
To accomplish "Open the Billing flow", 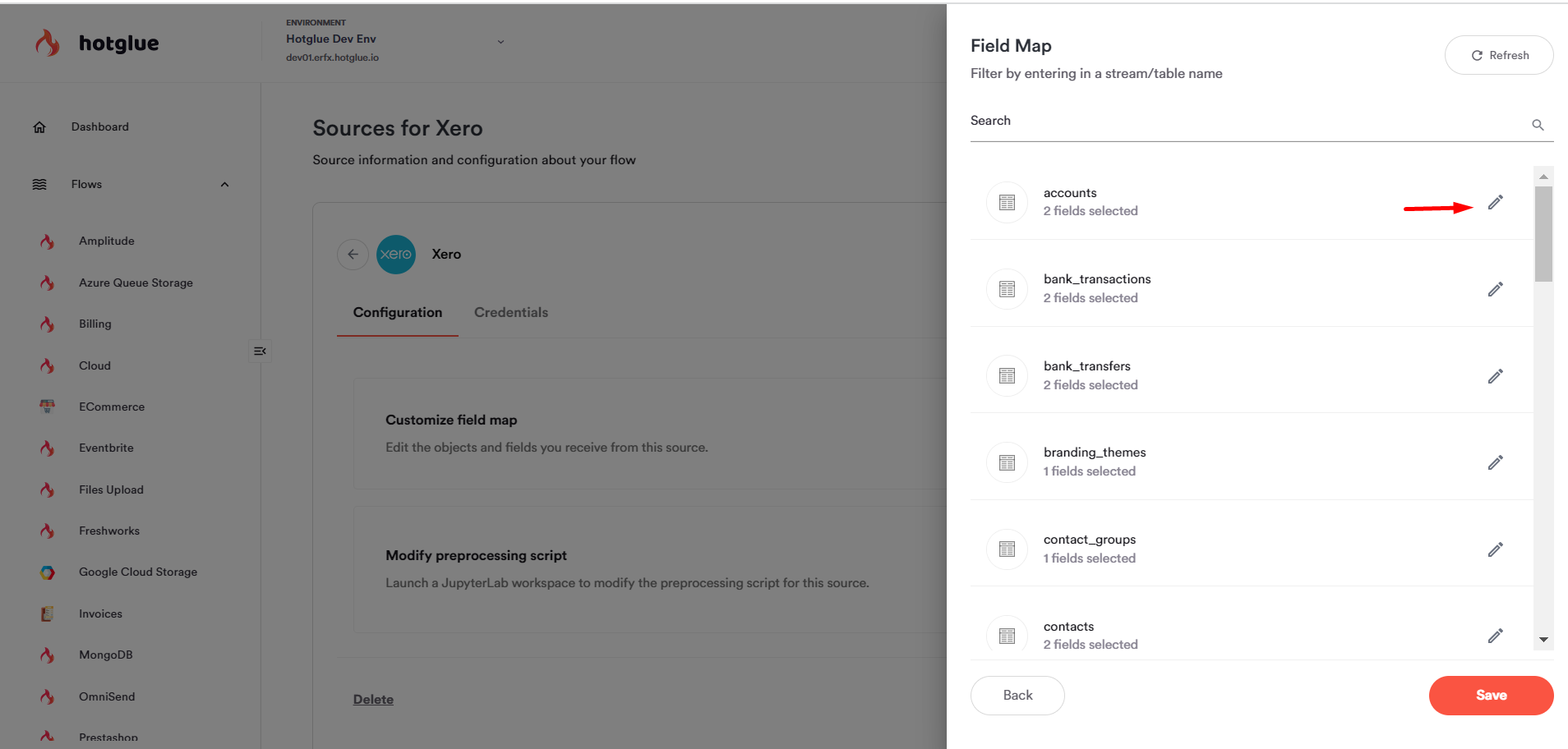I will (95, 324).
